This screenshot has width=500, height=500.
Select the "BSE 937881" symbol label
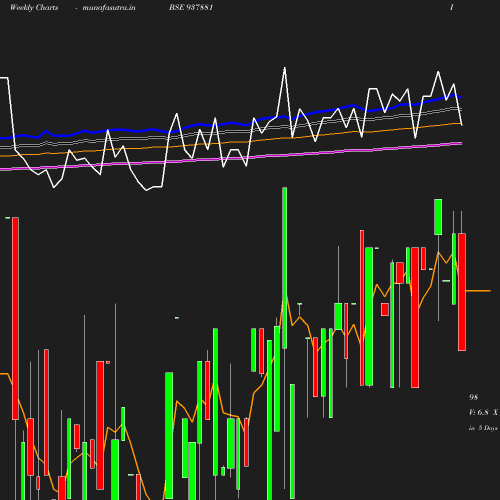[191, 7]
